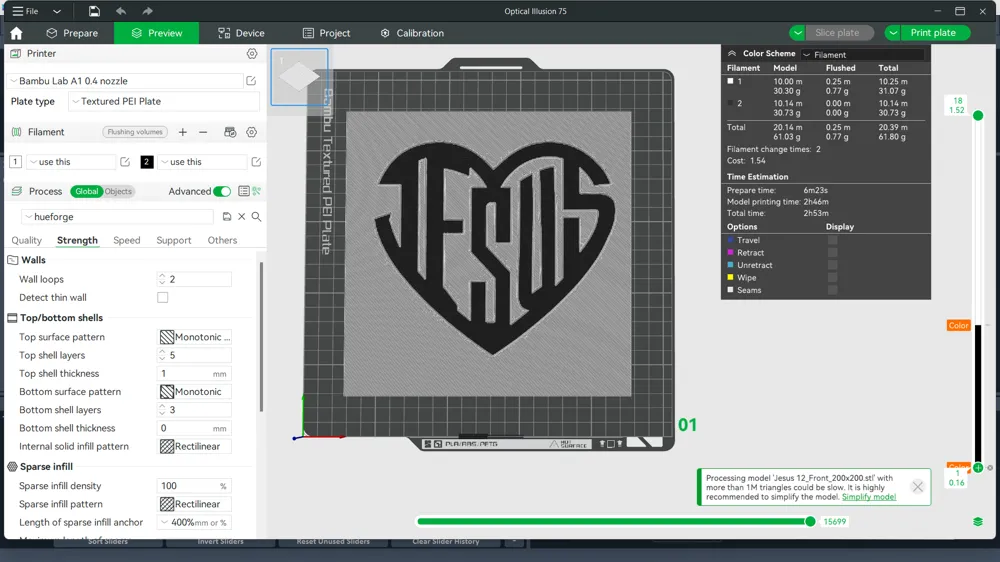Open the Slice plate dropdown arrow

coord(798,33)
